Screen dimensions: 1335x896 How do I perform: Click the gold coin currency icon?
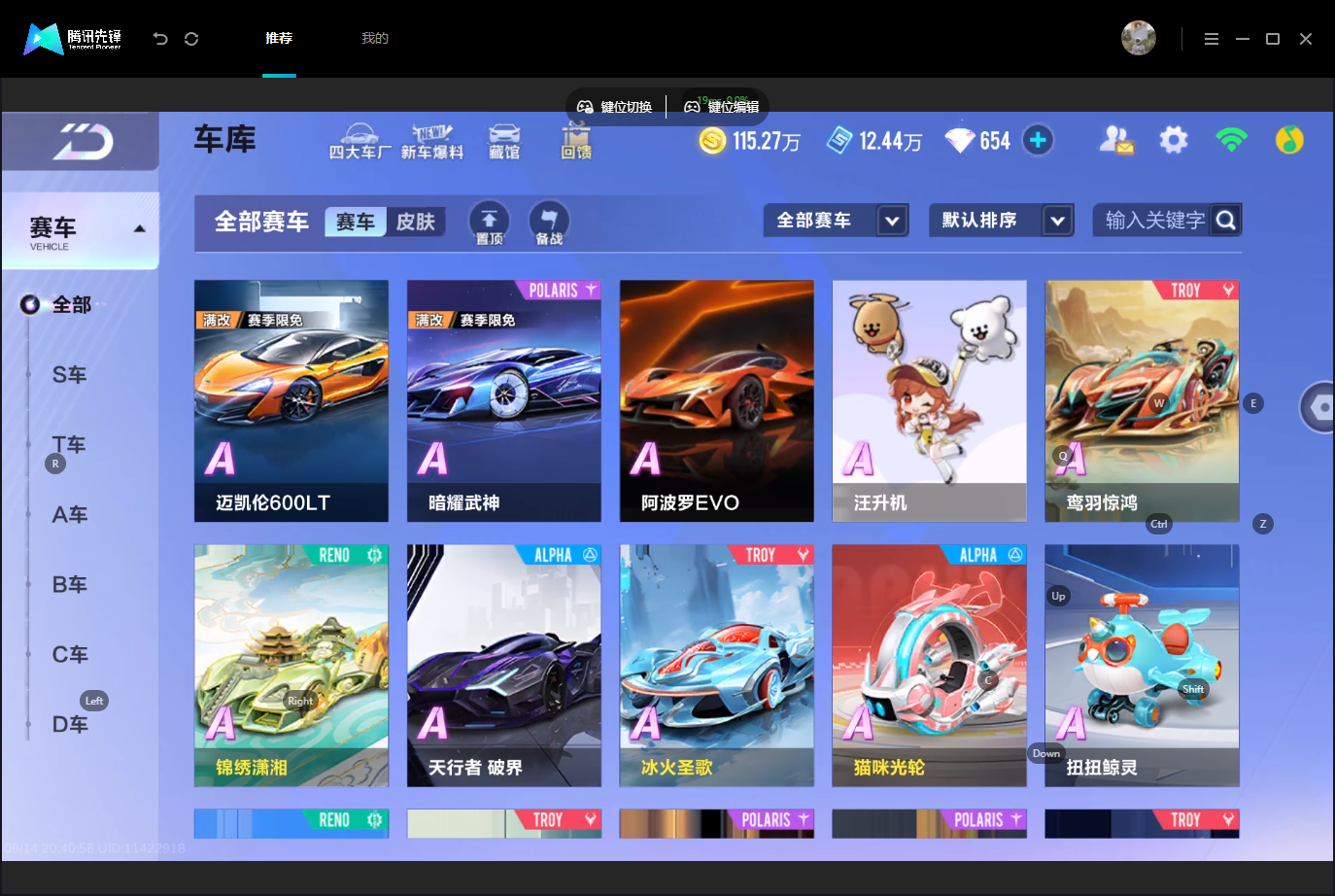(712, 141)
